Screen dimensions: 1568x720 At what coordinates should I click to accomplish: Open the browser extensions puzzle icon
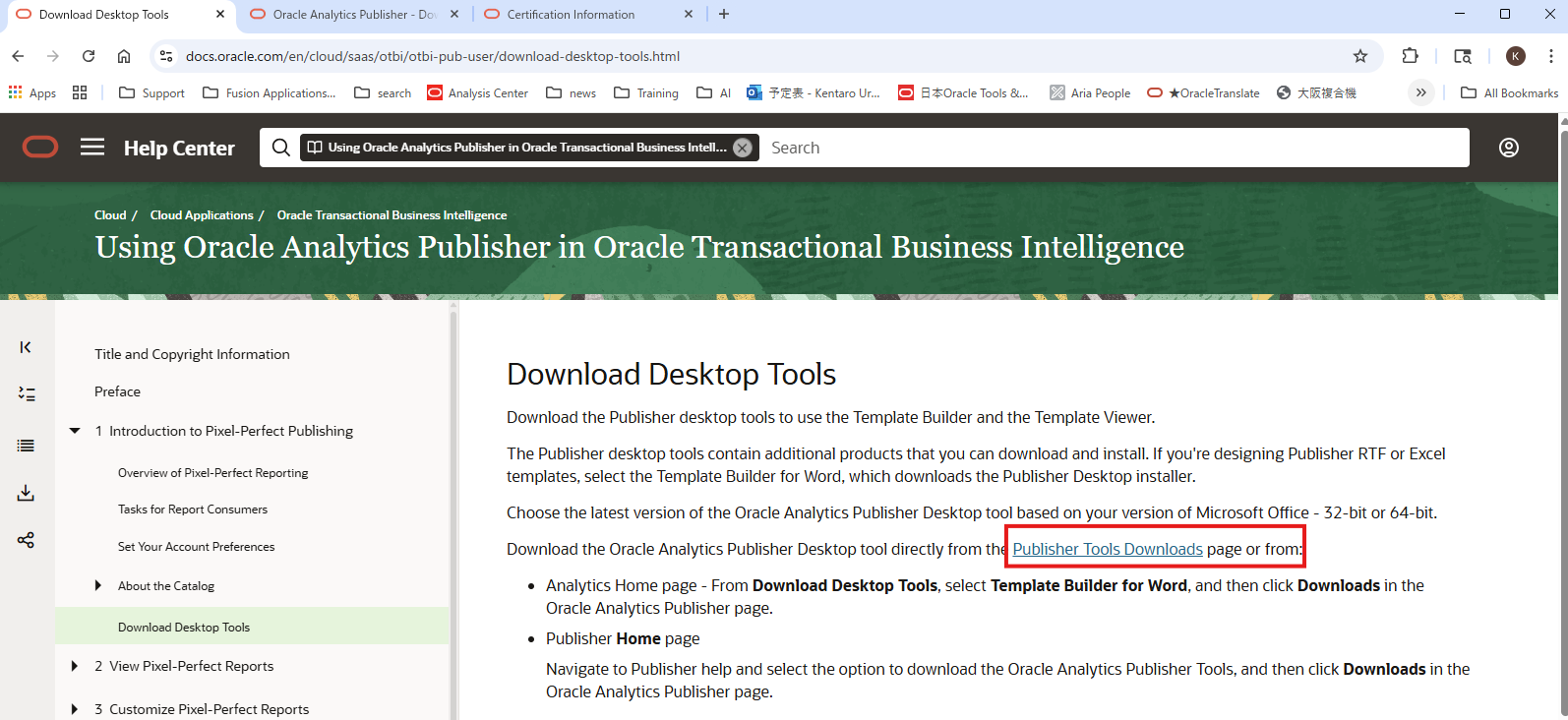[1411, 56]
